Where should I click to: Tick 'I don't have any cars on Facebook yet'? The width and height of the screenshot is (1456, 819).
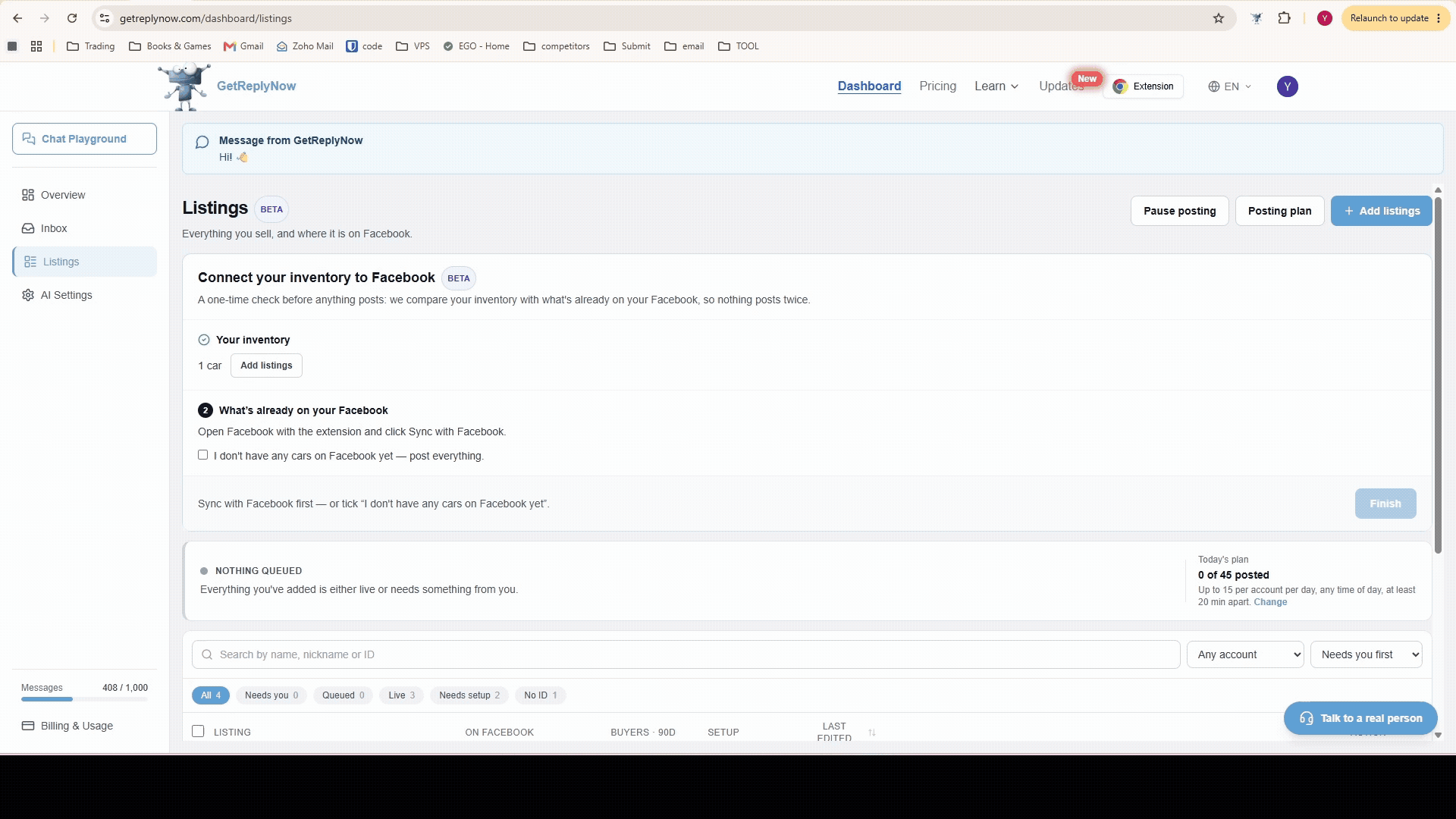(x=202, y=455)
